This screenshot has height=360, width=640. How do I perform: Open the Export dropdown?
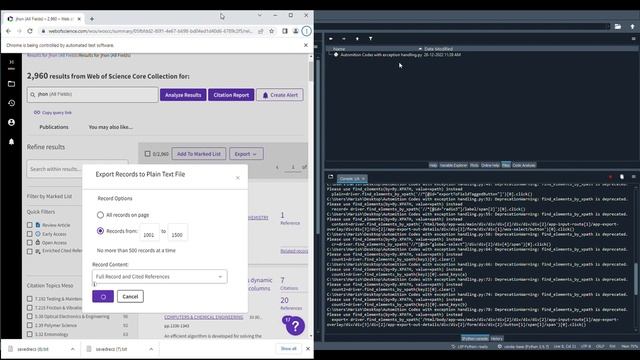pyautogui.click(x=246, y=154)
